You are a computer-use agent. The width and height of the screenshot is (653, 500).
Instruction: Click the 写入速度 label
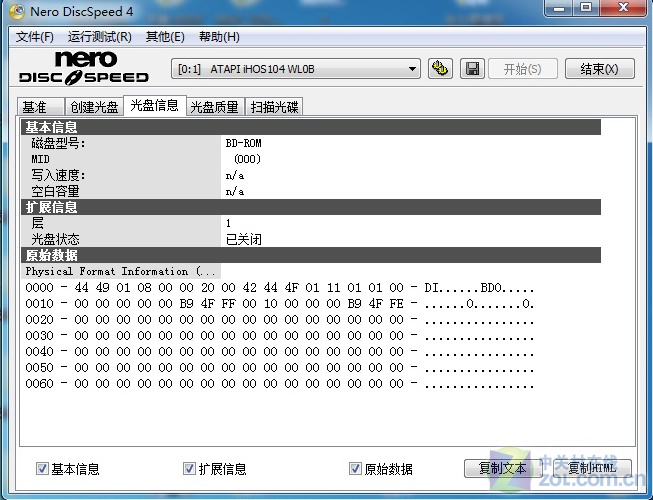pyautogui.click(x=58, y=175)
